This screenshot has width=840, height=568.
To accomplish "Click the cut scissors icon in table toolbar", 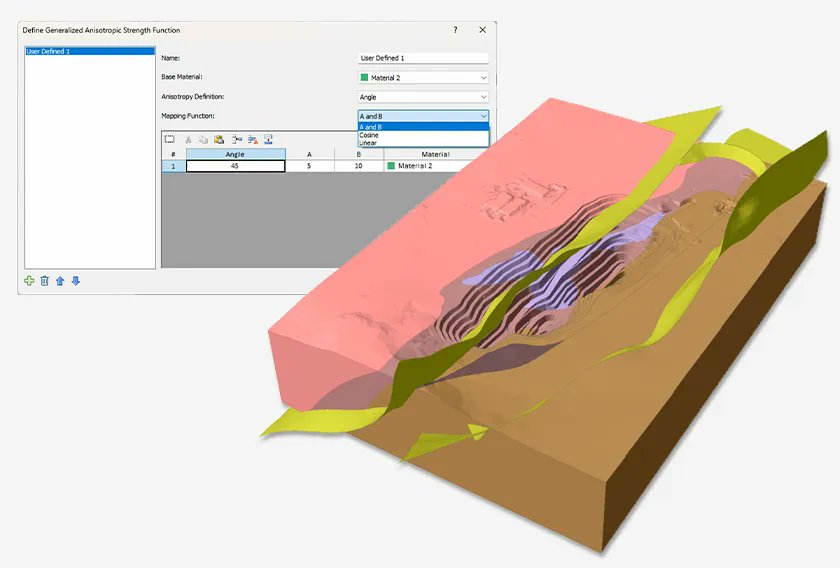I will [x=188, y=140].
